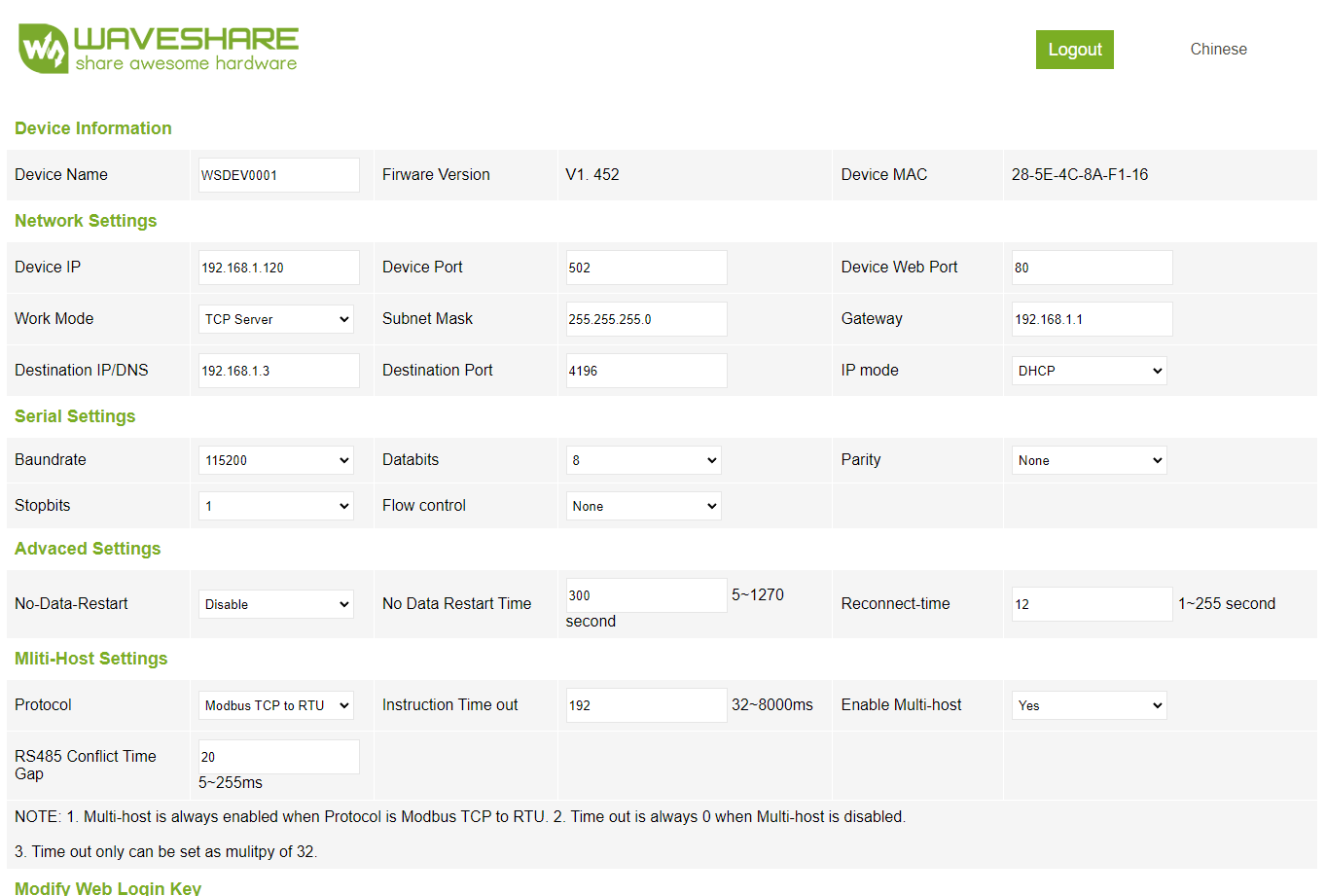
Task: Click the Gateway address field
Action: pos(1092,319)
